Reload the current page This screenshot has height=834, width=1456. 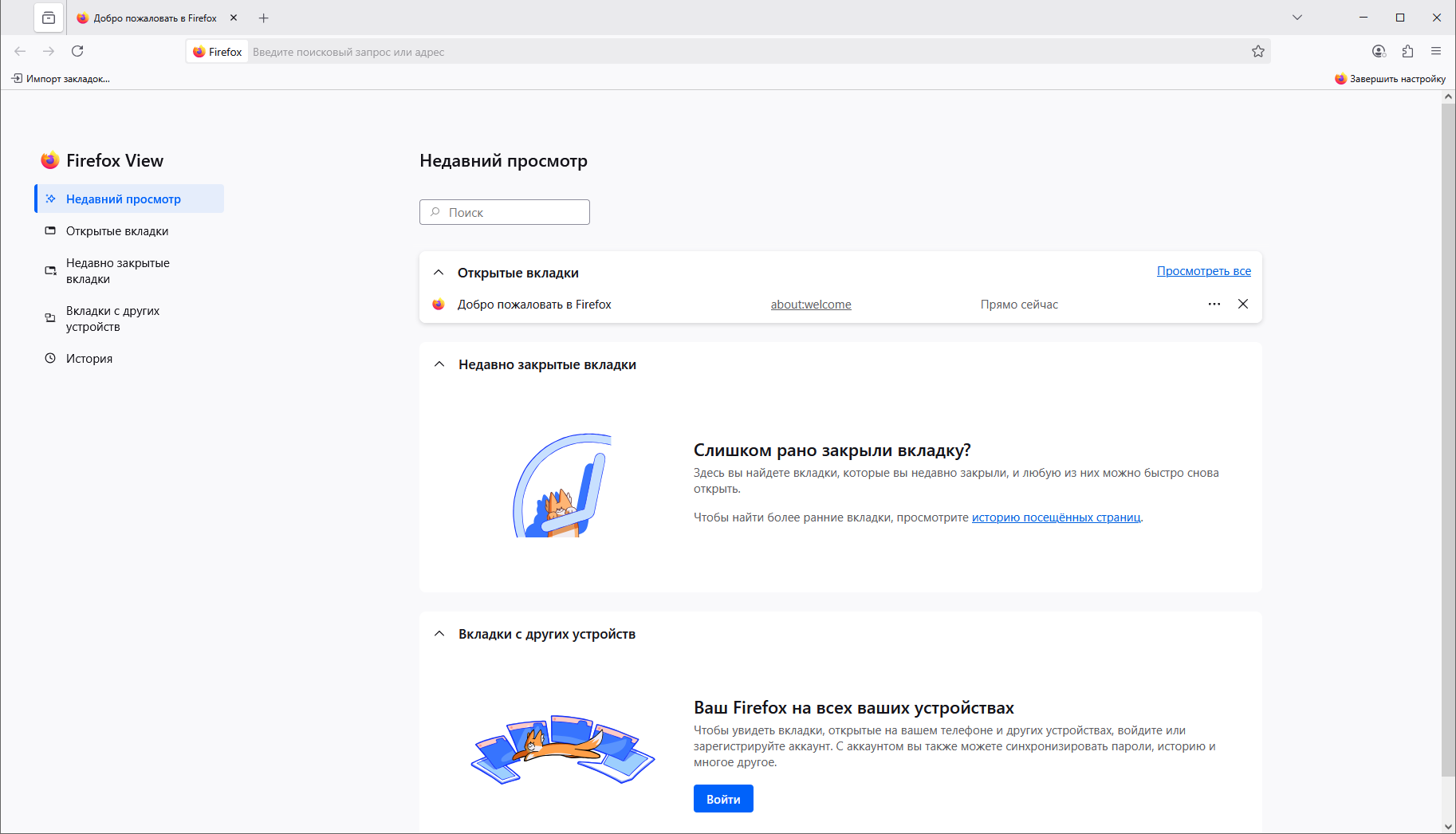(x=77, y=51)
